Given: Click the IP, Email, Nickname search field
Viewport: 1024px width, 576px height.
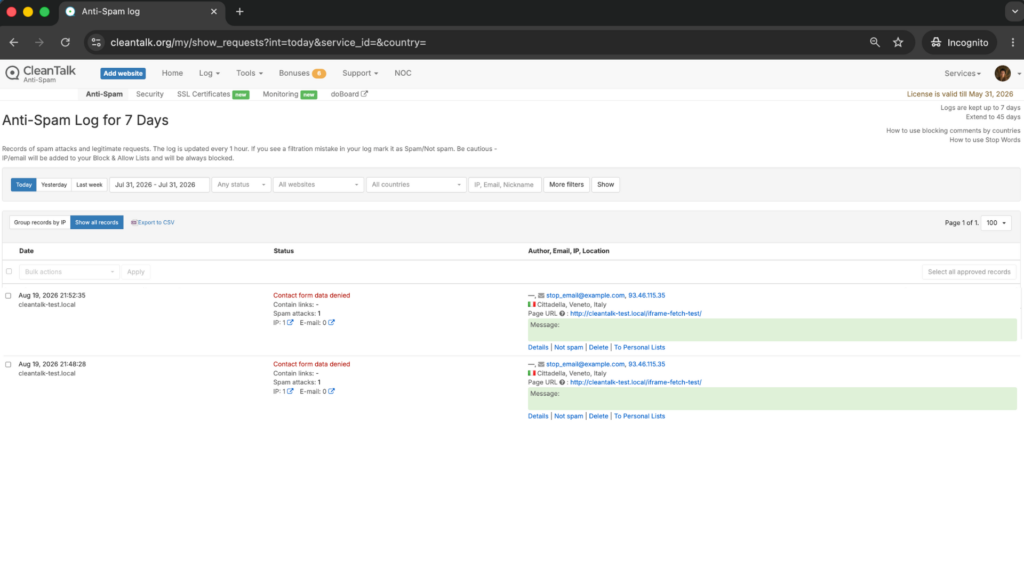Looking at the screenshot, I should click(505, 185).
